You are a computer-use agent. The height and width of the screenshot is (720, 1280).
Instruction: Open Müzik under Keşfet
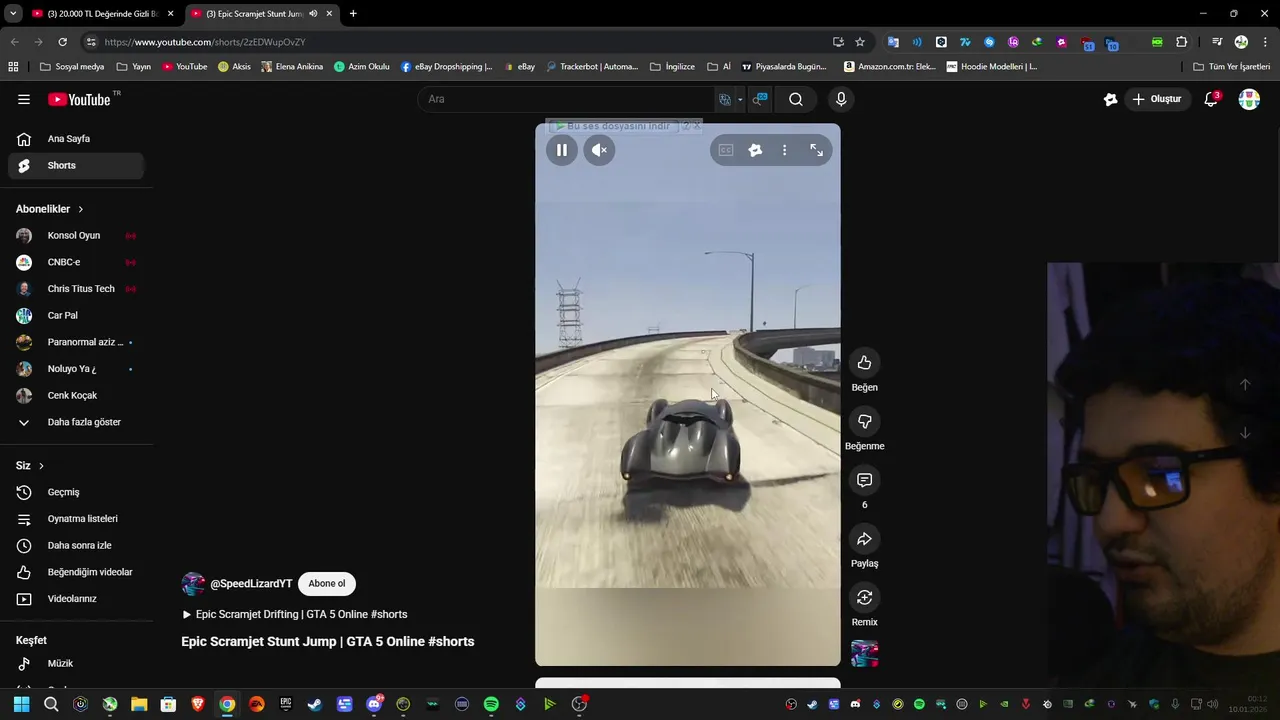click(x=76, y=663)
